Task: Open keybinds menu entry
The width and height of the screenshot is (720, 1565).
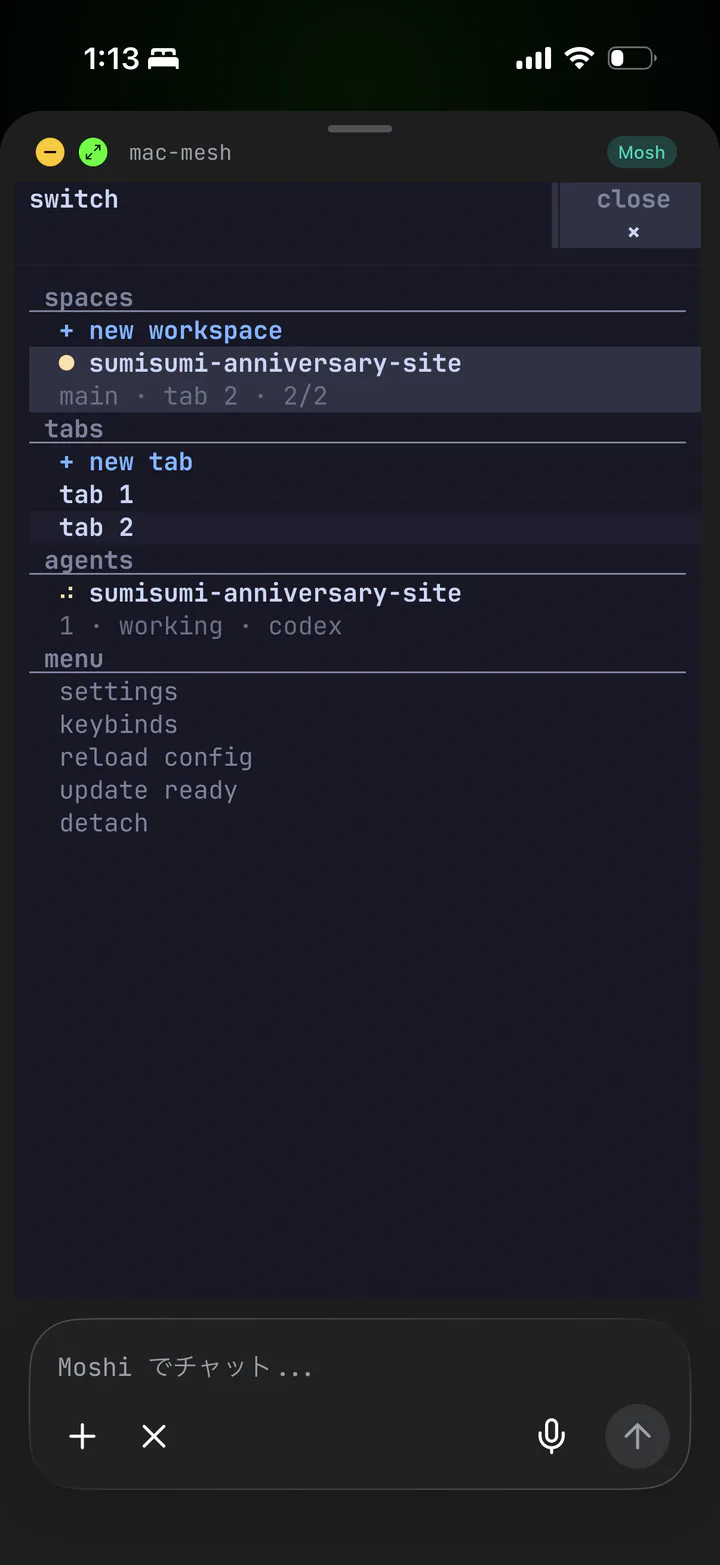Action: [x=118, y=725]
